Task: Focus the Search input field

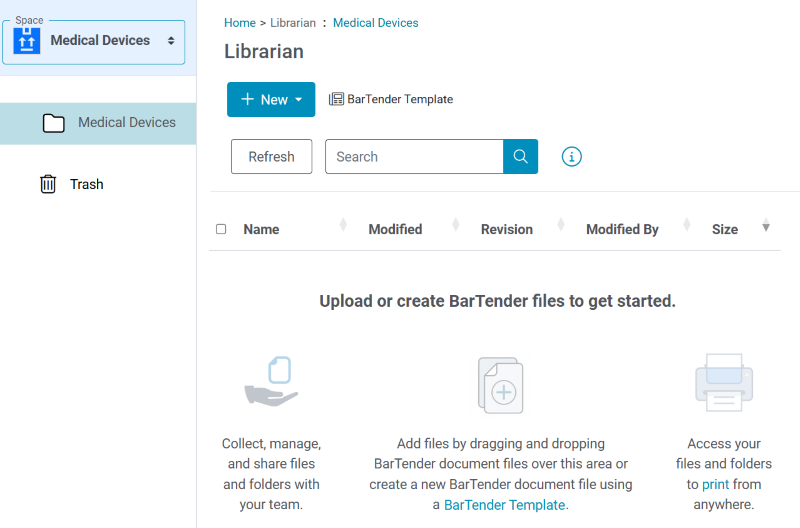Action: (x=414, y=157)
